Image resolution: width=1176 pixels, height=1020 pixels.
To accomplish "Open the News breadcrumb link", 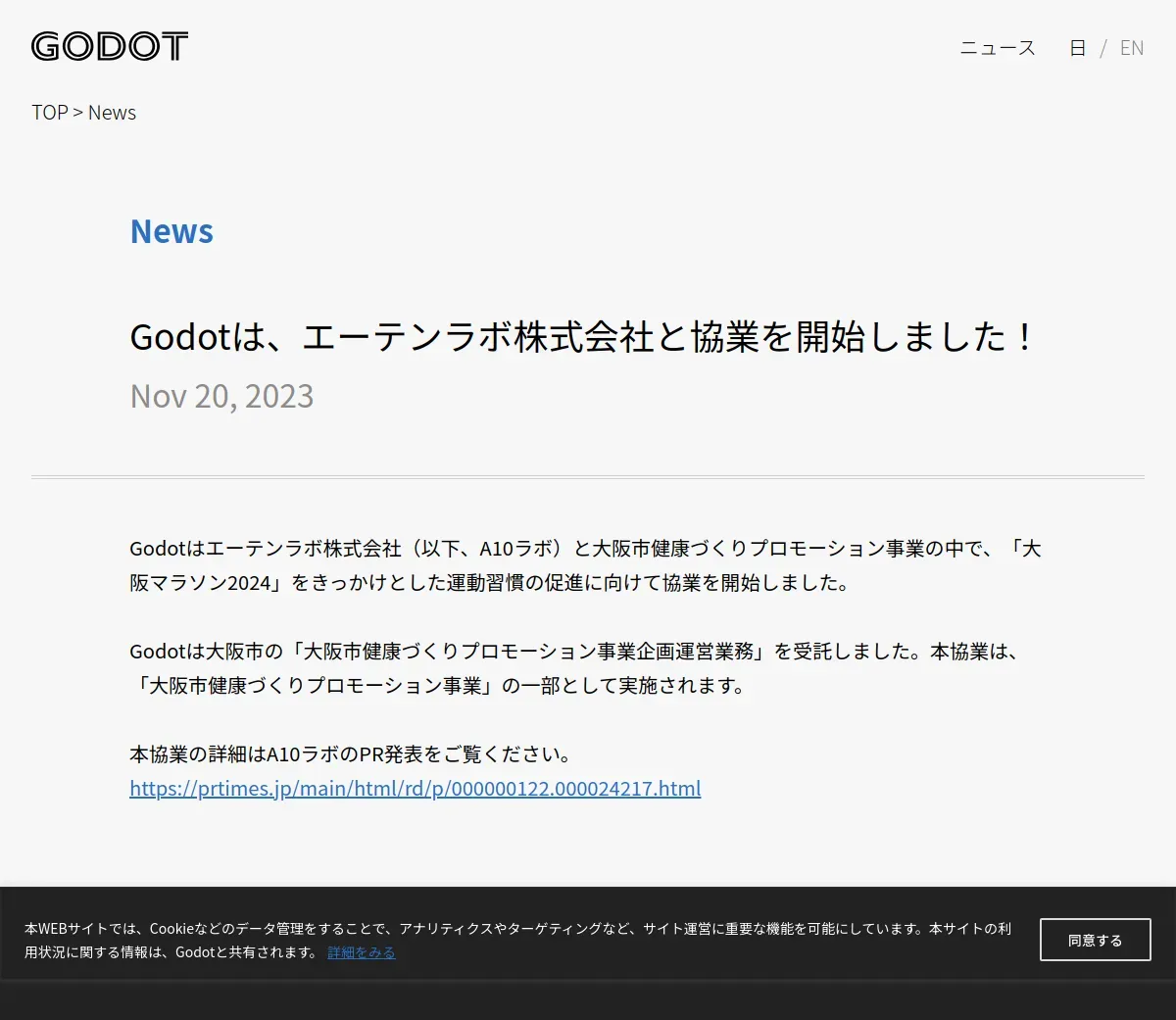I will click(112, 113).
